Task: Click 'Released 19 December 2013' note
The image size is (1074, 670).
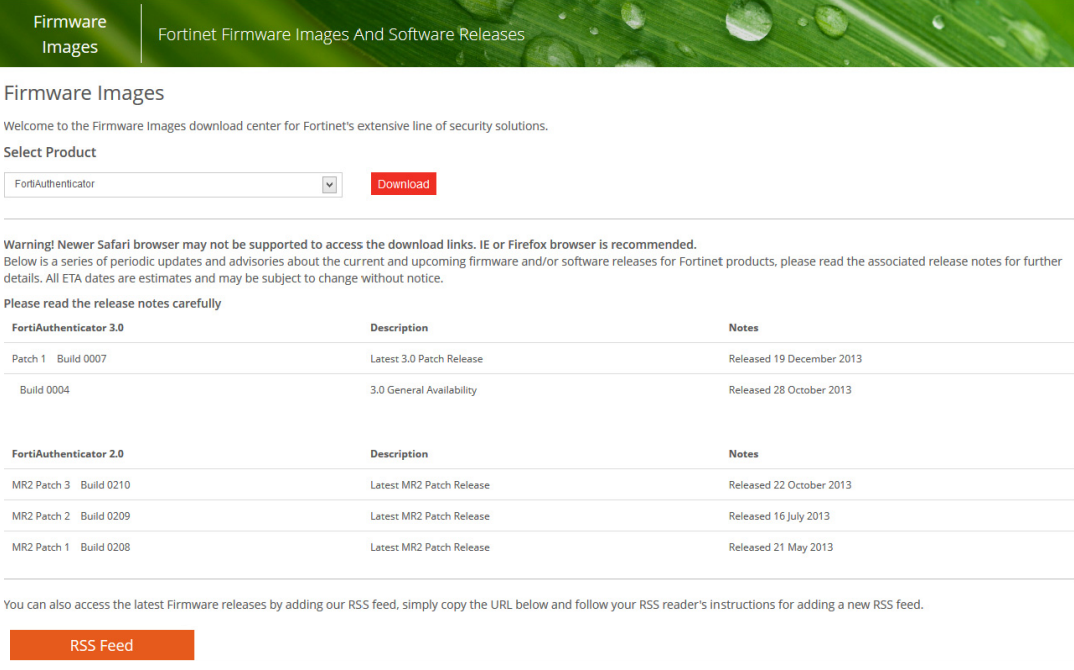Action: tap(795, 359)
